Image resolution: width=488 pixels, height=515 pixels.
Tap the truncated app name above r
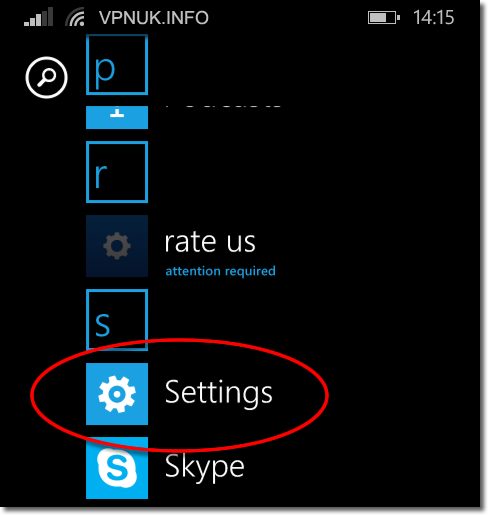click(x=223, y=107)
